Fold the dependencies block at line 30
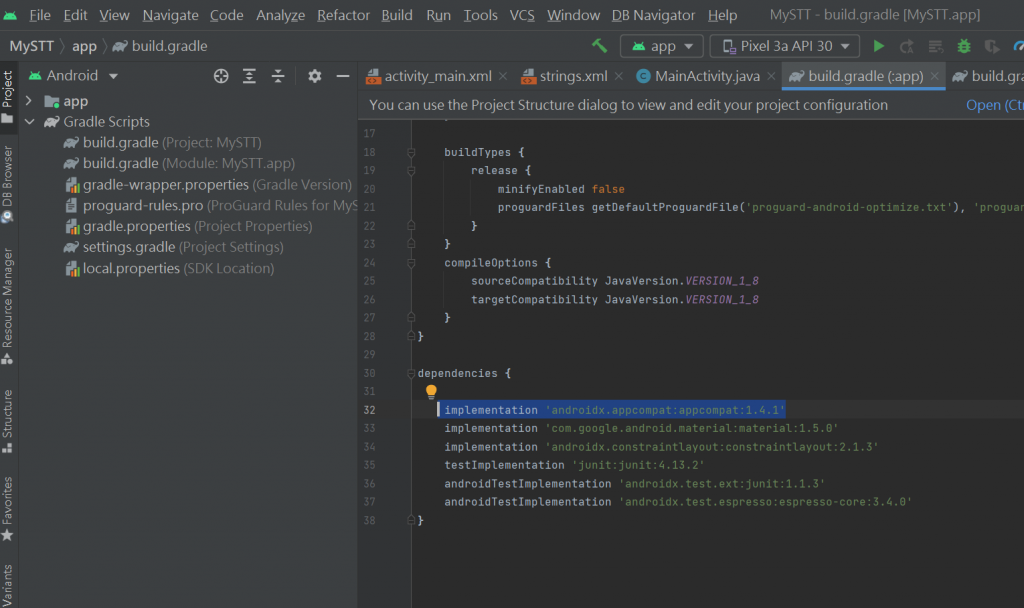Image resolution: width=1024 pixels, height=608 pixels. (x=411, y=373)
